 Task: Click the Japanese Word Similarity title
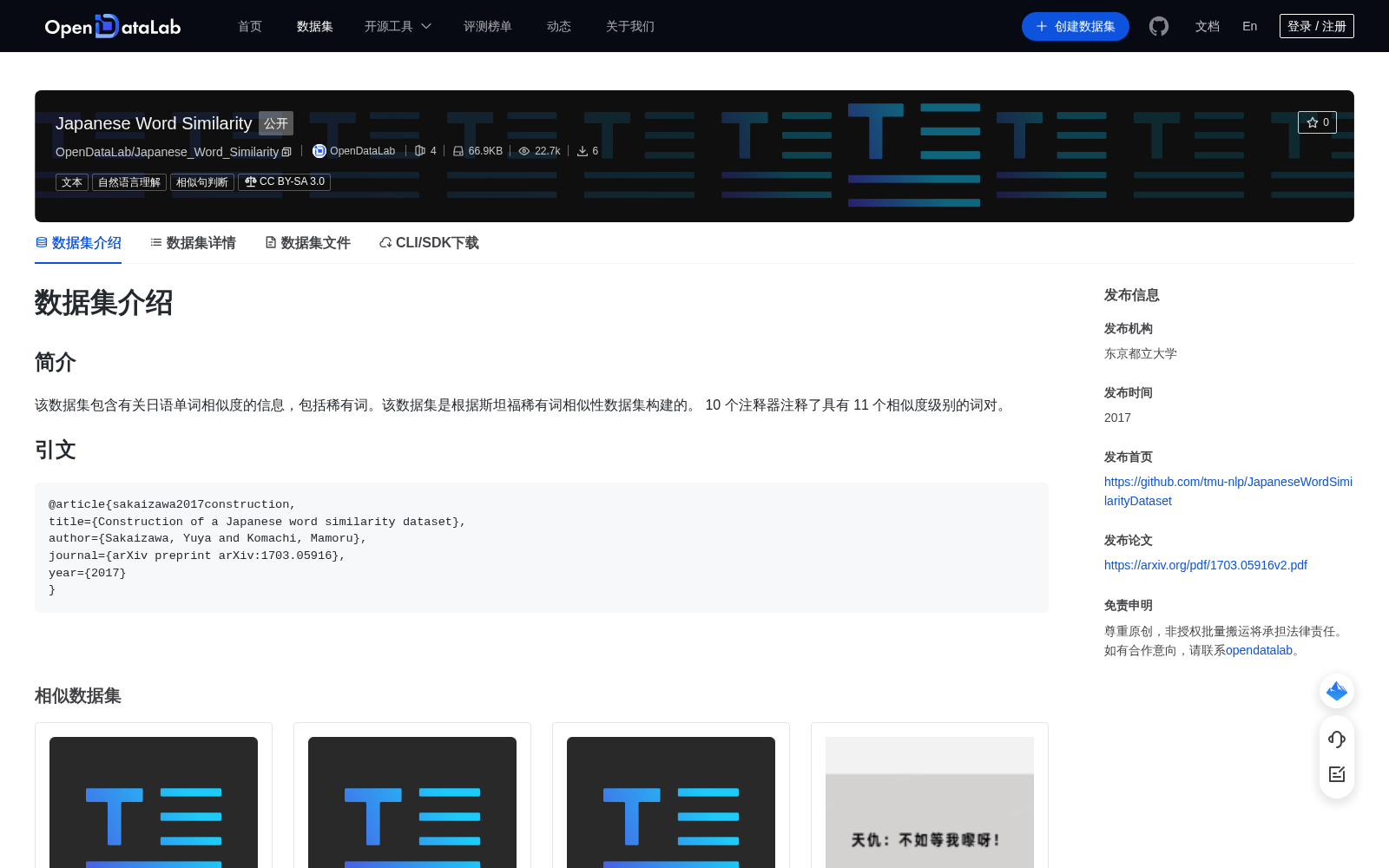coord(154,123)
